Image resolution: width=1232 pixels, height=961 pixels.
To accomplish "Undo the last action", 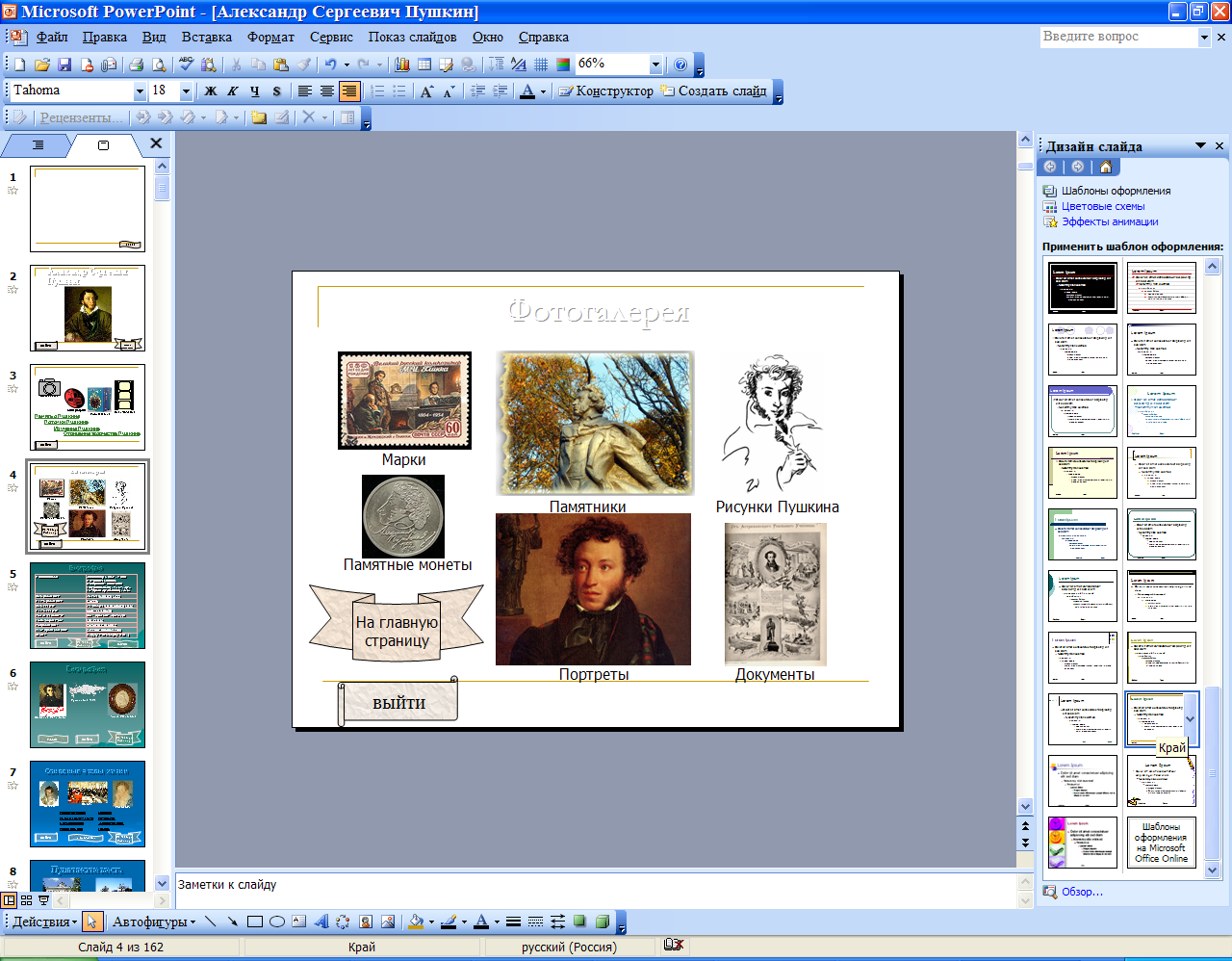I will pyautogui.click(x=330, y=65).
